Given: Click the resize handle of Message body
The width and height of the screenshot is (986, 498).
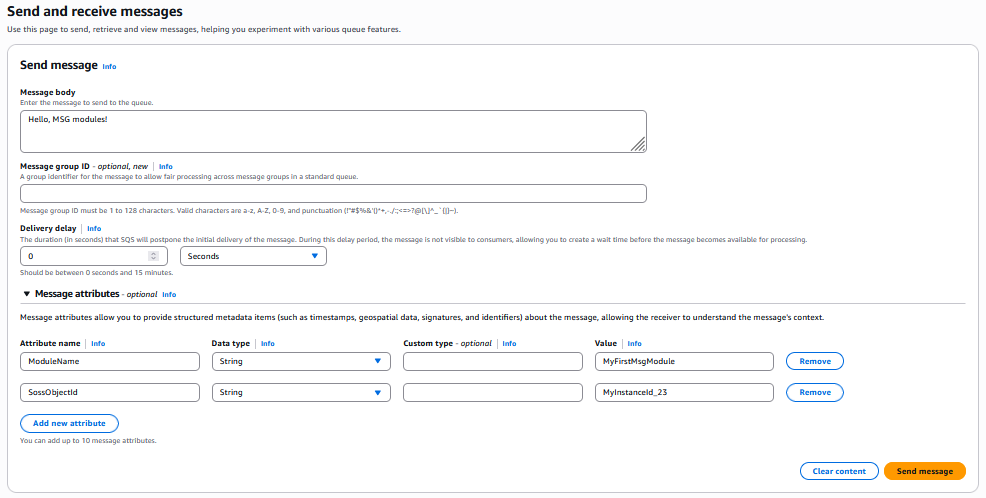Looking at the screenshot, I should tap(638, 145).
